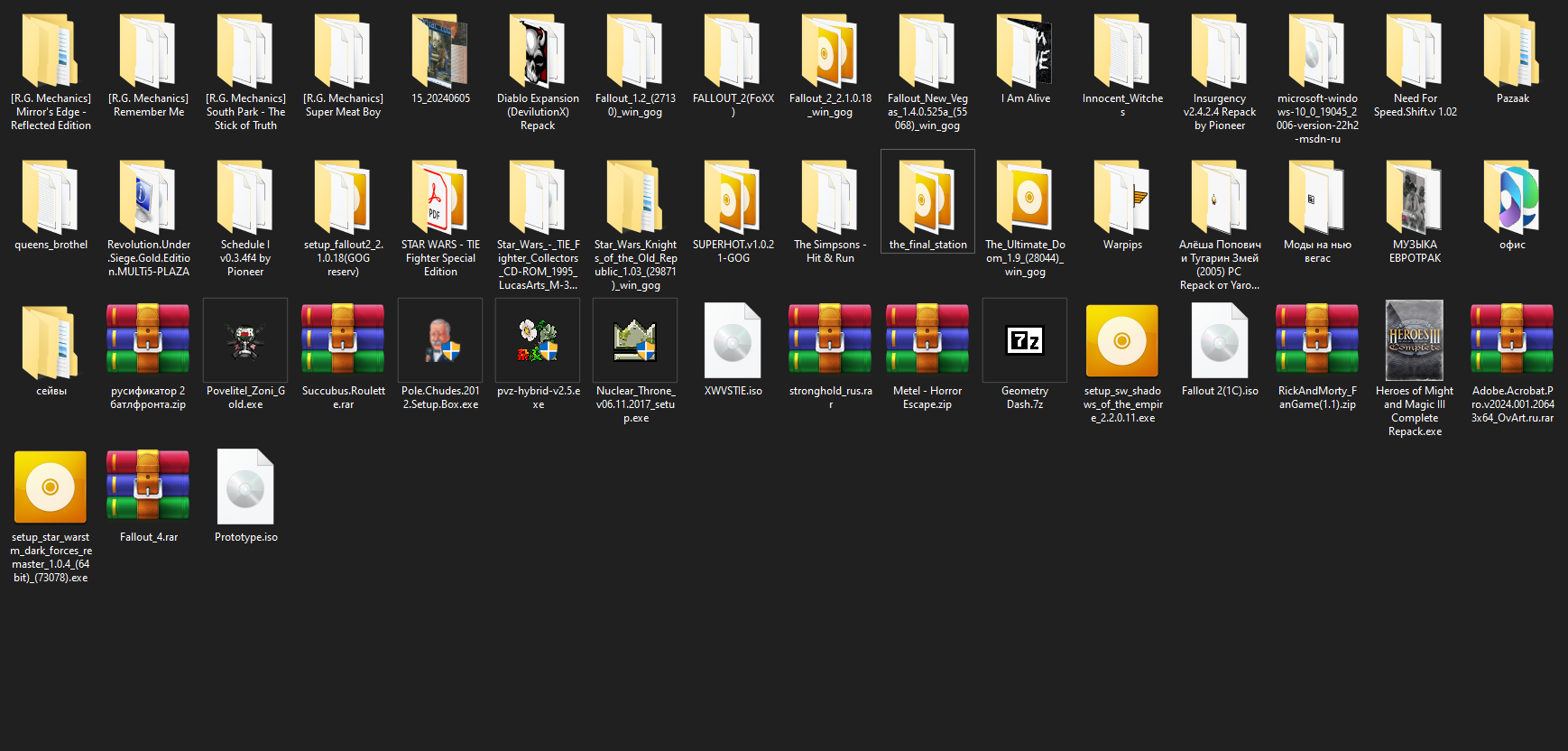Click the Fallout_New_Vegas_1.4.0.525a label

[927, 112]
